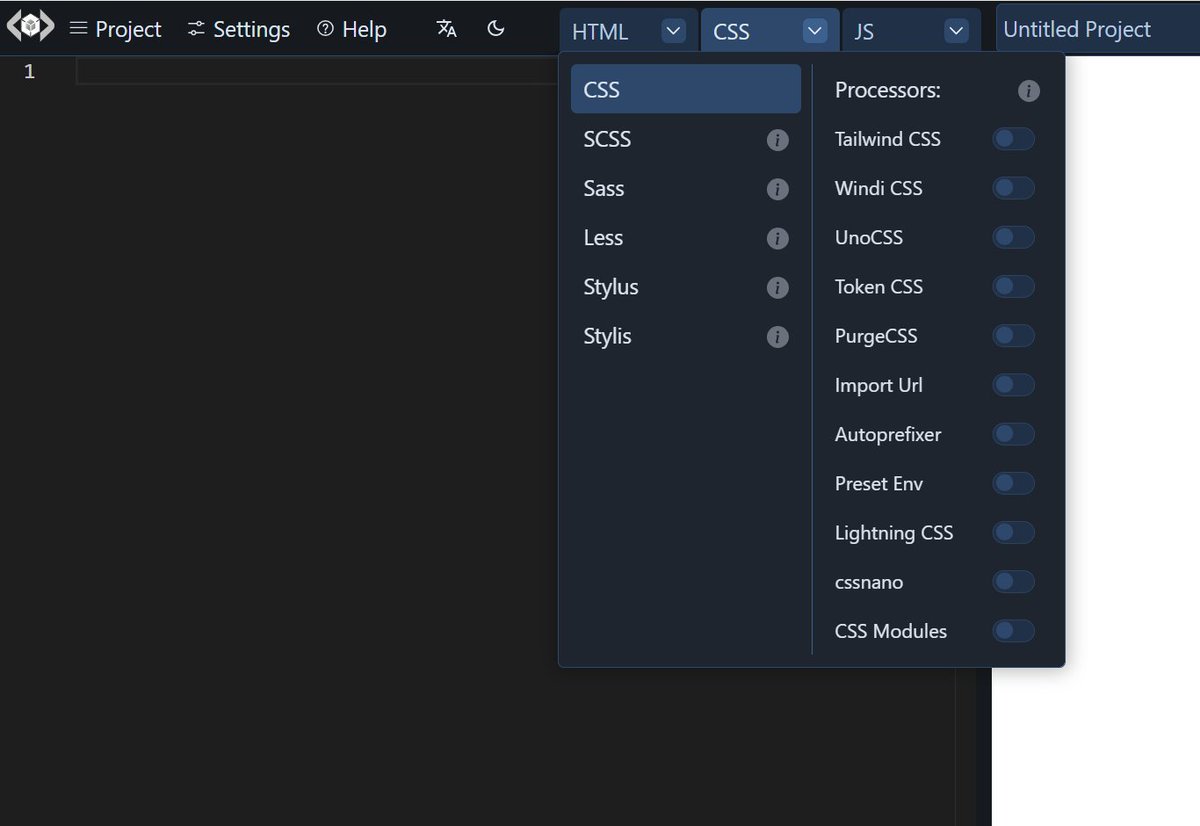Enable the Preset Env toggle
This screenshot has width=1200, height=826.
coord(1013,483)
